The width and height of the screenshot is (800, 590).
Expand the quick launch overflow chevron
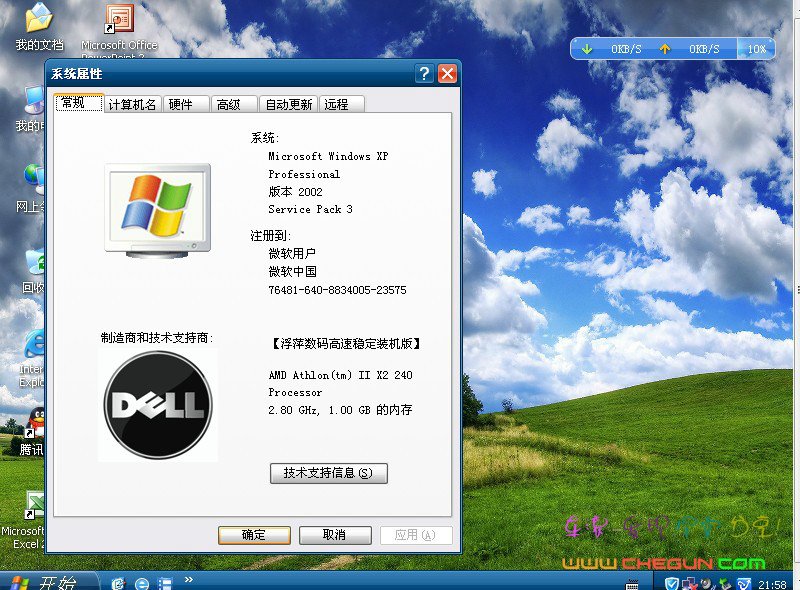(189, 579)
